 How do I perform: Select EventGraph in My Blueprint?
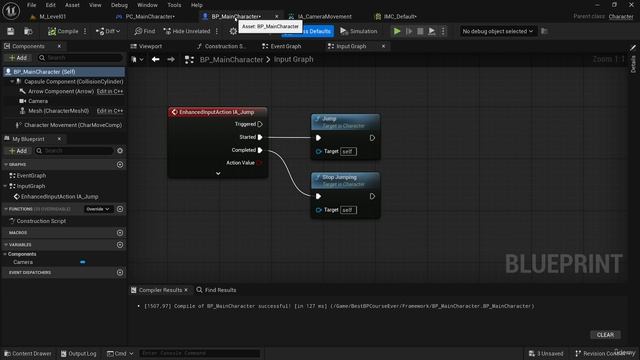(x=31, y=176)
